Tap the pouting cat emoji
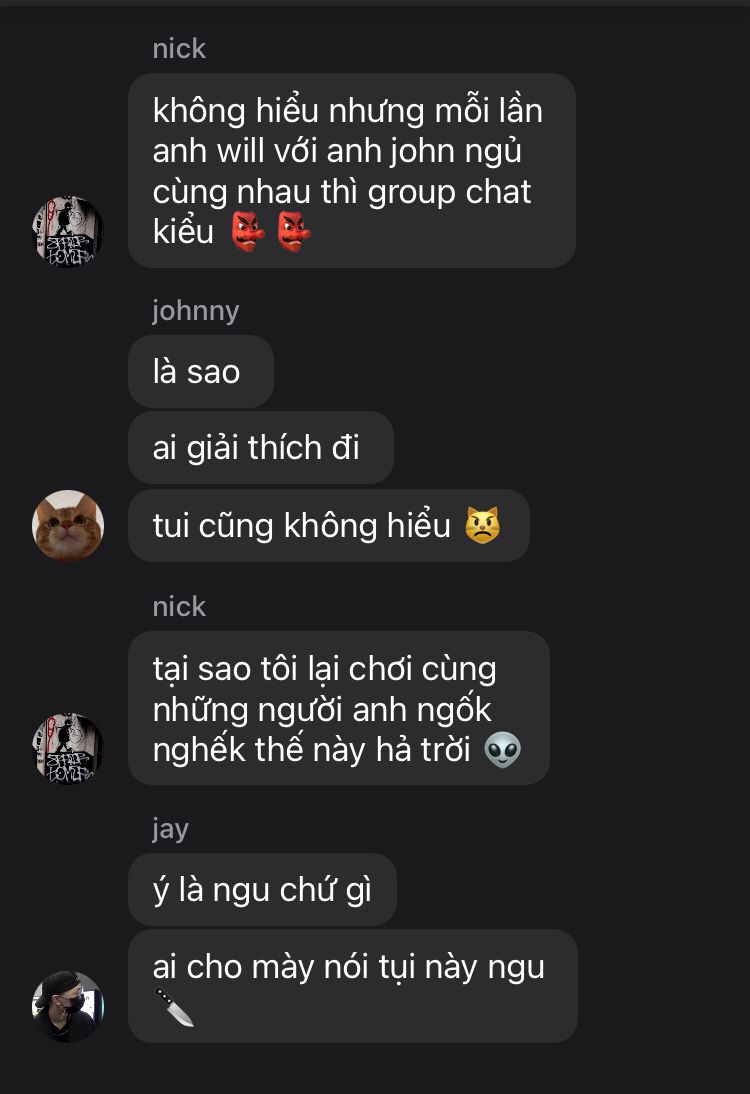This screenshot has height=1094, width=750. click(483, 525)
